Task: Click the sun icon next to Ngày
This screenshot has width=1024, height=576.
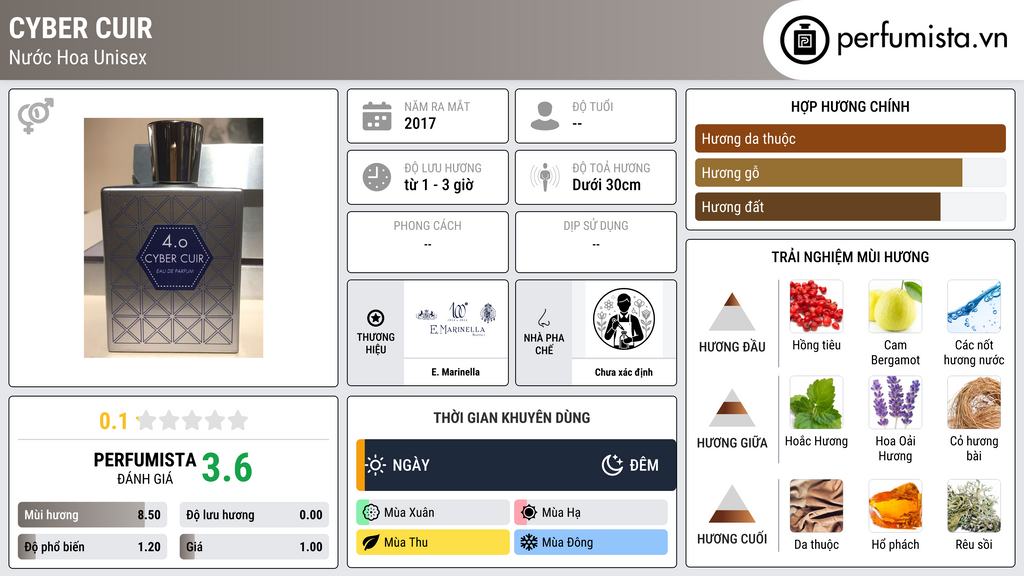Action: click(x=376, y=465)
